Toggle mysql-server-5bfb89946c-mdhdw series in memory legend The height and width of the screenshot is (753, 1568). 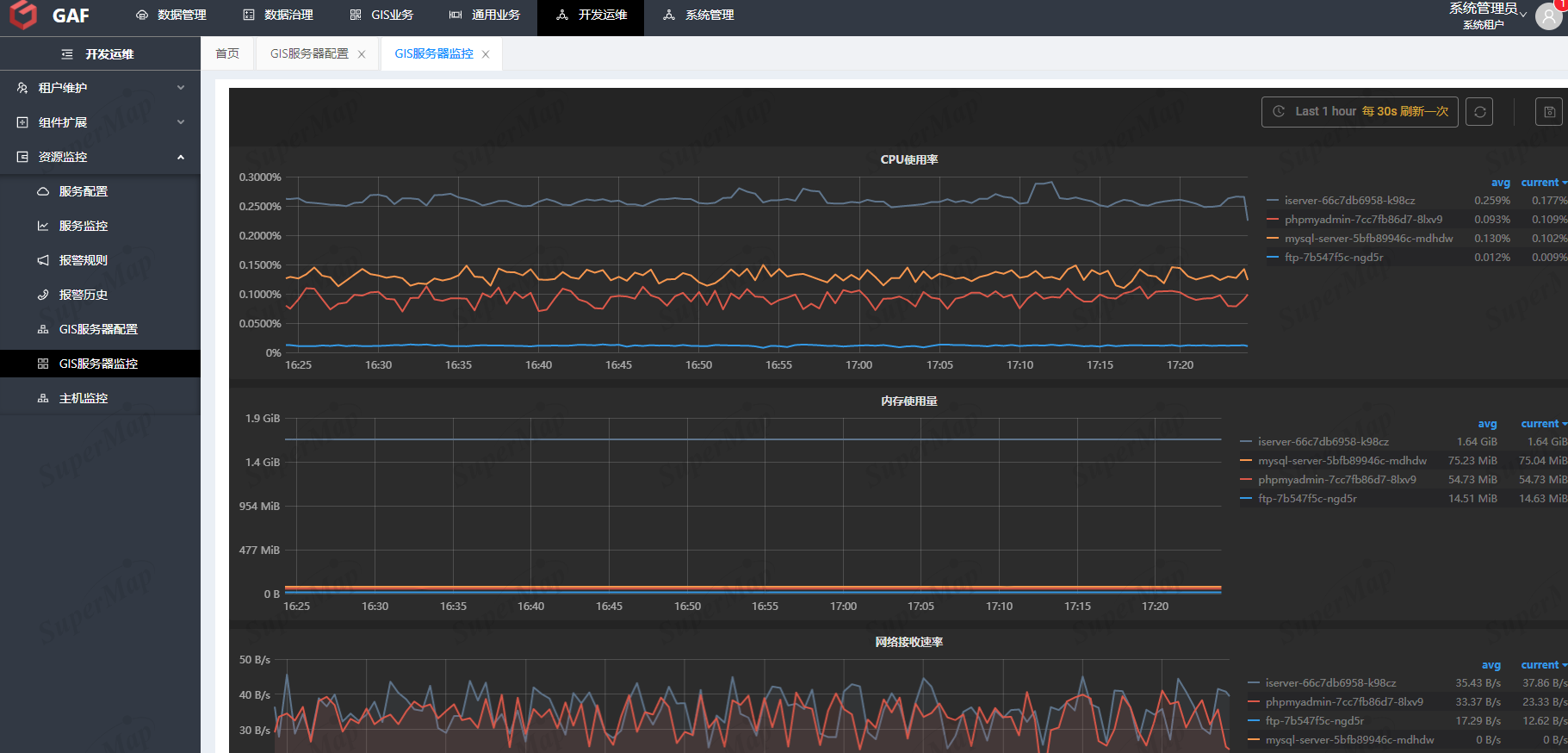(1342, 461)
